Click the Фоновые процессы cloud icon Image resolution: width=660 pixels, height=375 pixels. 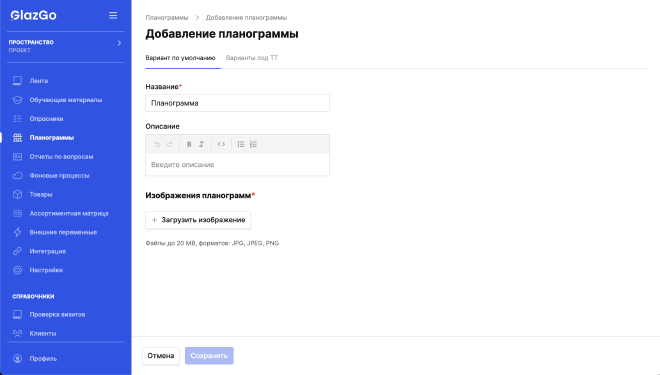17,176
